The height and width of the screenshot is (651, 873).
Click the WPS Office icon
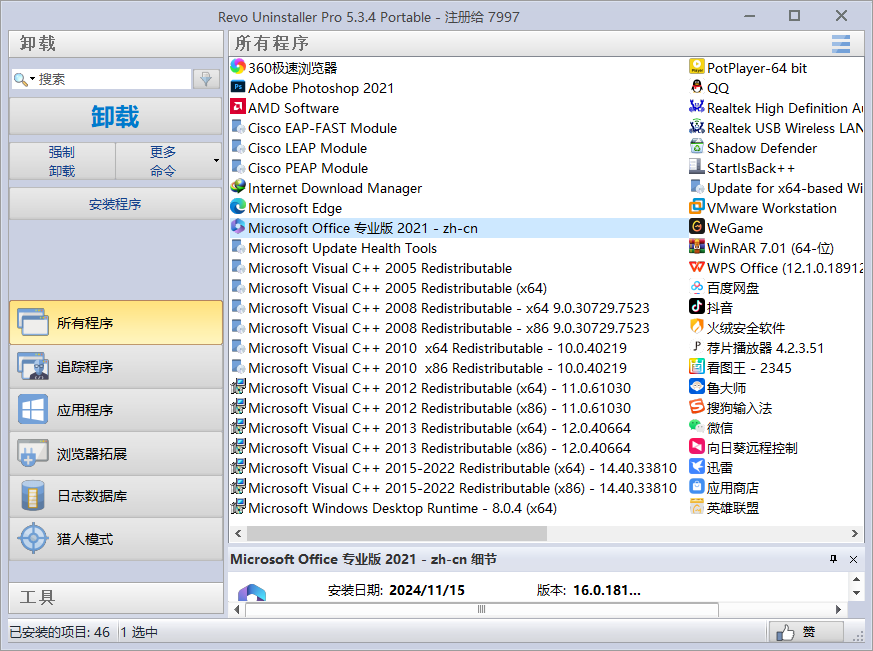pos(697,267)
